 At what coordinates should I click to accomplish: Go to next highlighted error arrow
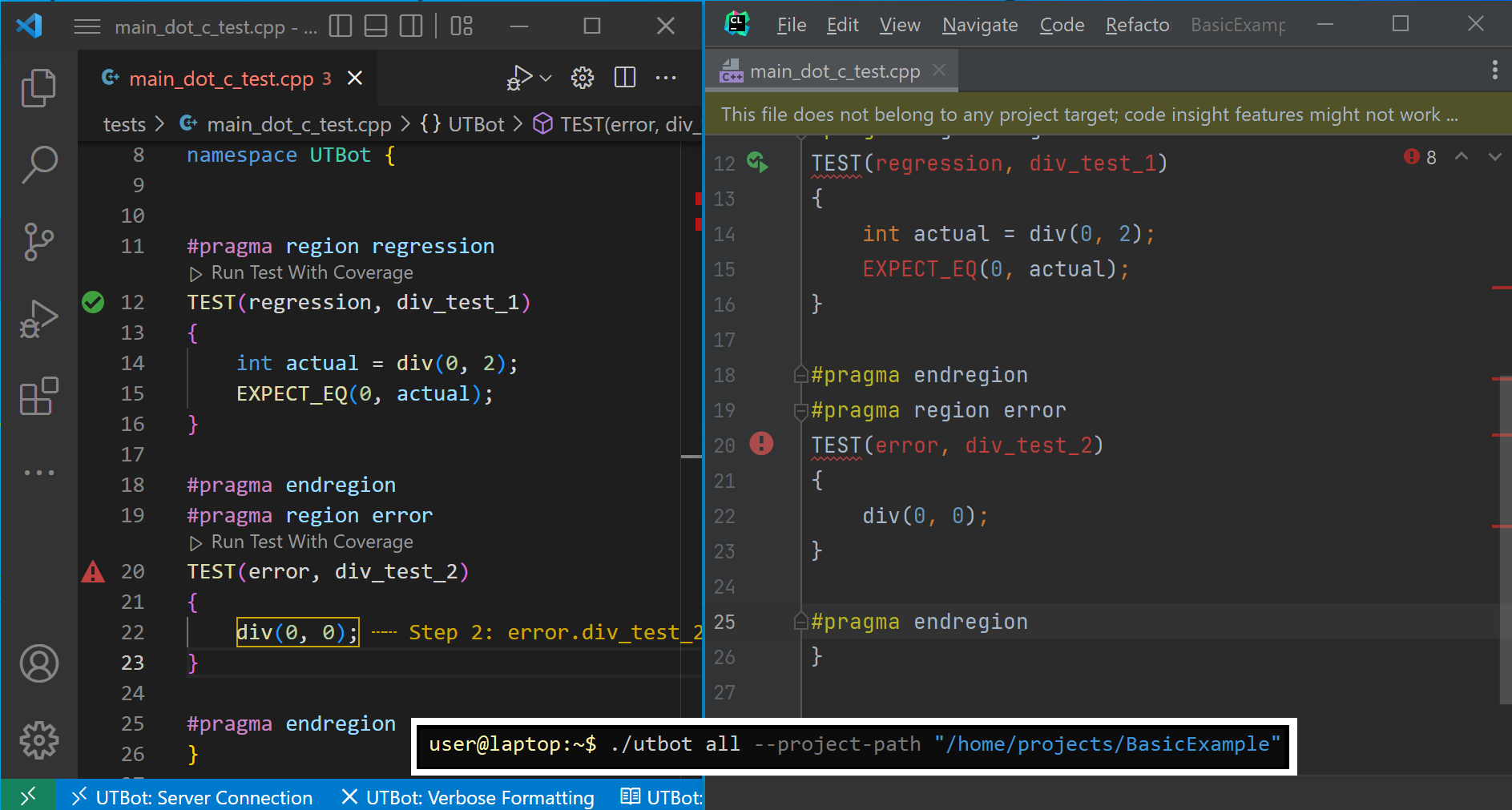point(1494,156)
